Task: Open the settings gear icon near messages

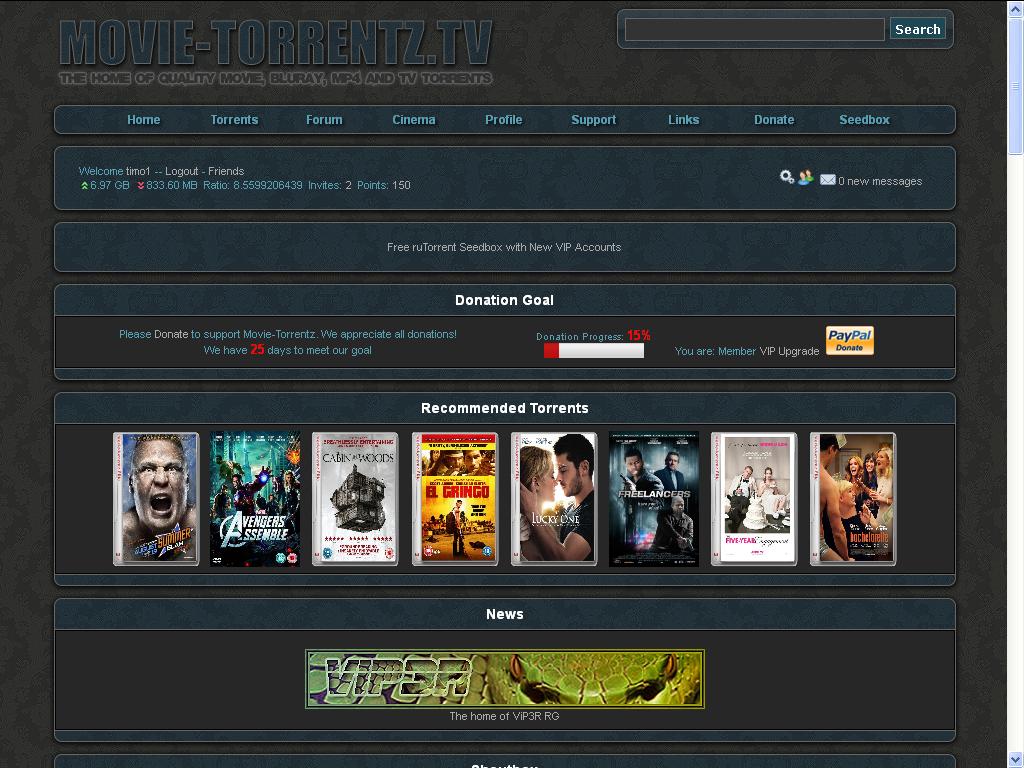Action: [787, 176]
